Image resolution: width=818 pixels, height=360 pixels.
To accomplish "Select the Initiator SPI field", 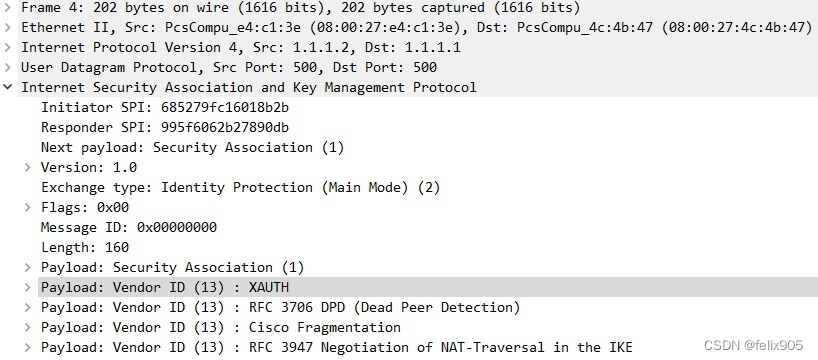I will pyautogui.click(x=165, y=107).
